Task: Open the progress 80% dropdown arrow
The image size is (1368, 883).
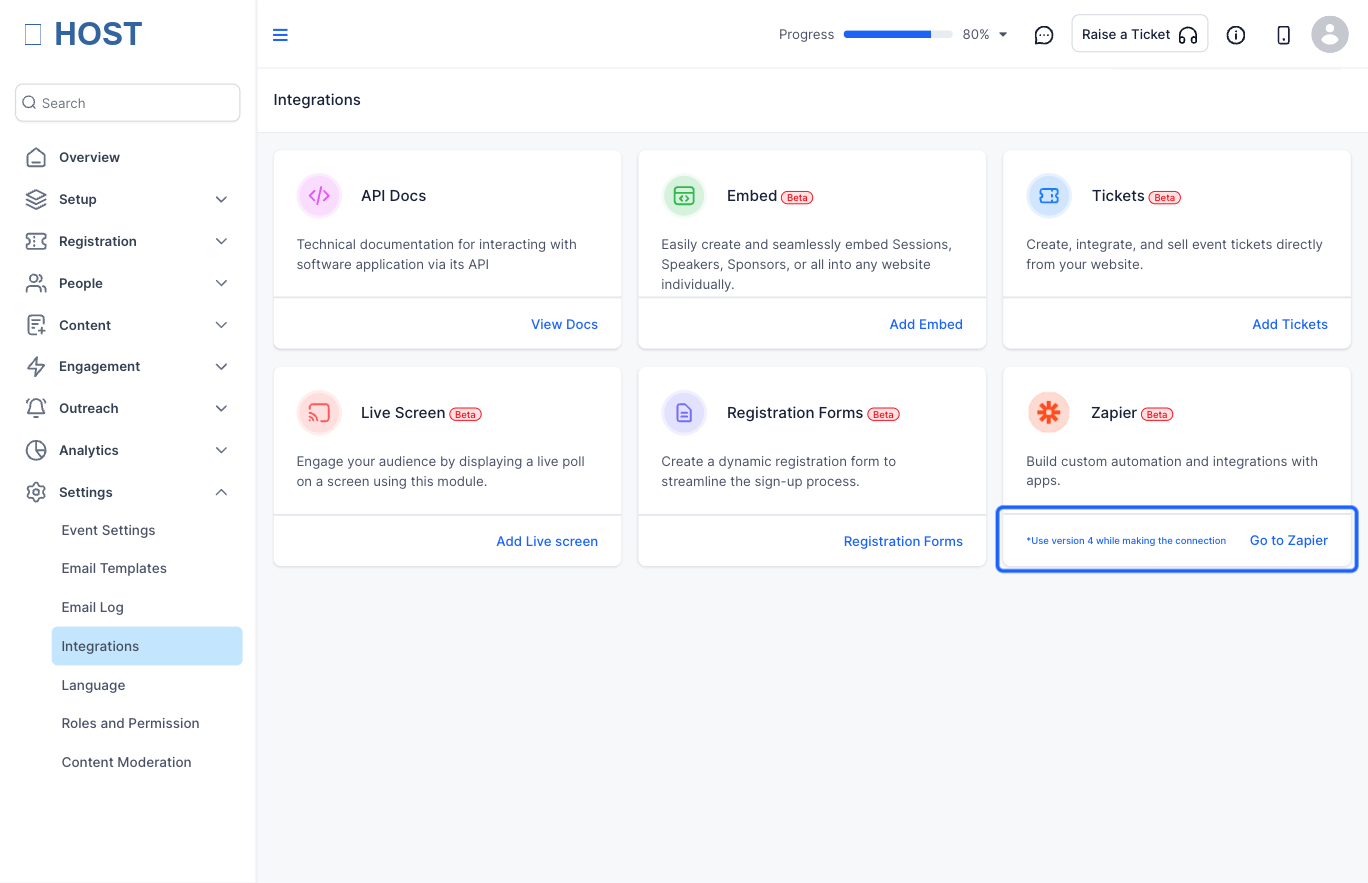Action: pyautogui.click(x=1003, y=35)
